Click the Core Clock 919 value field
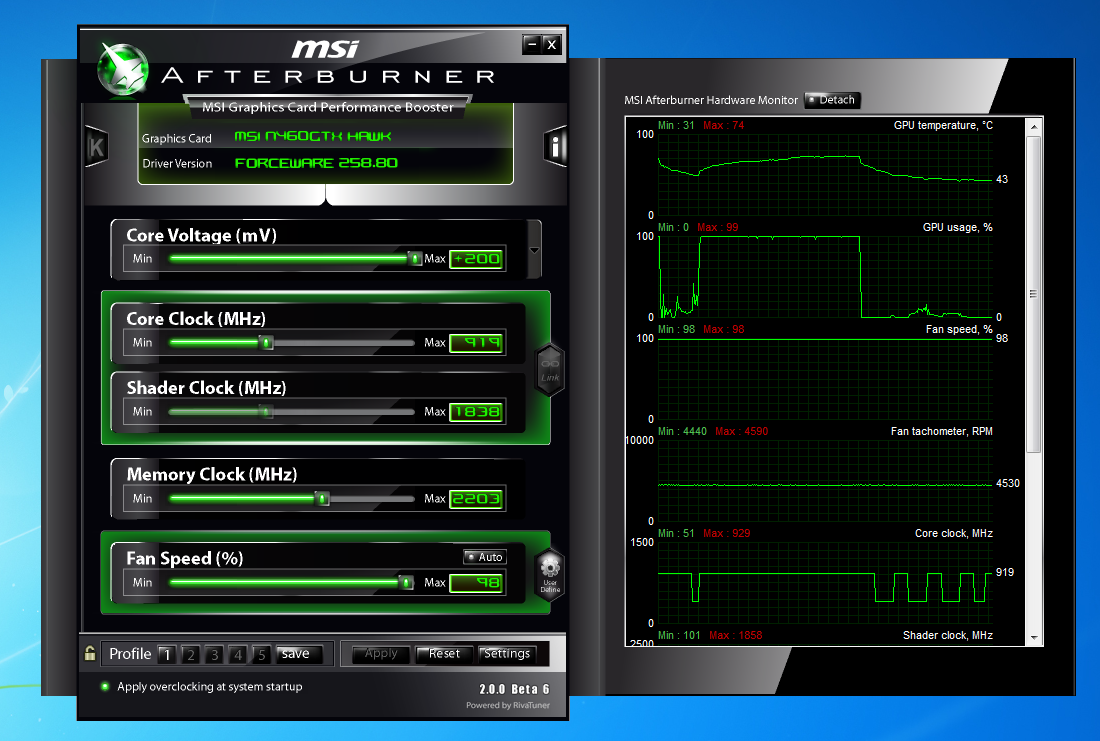The height and width of the screenshot is (741, 1100). click(476, 342)
